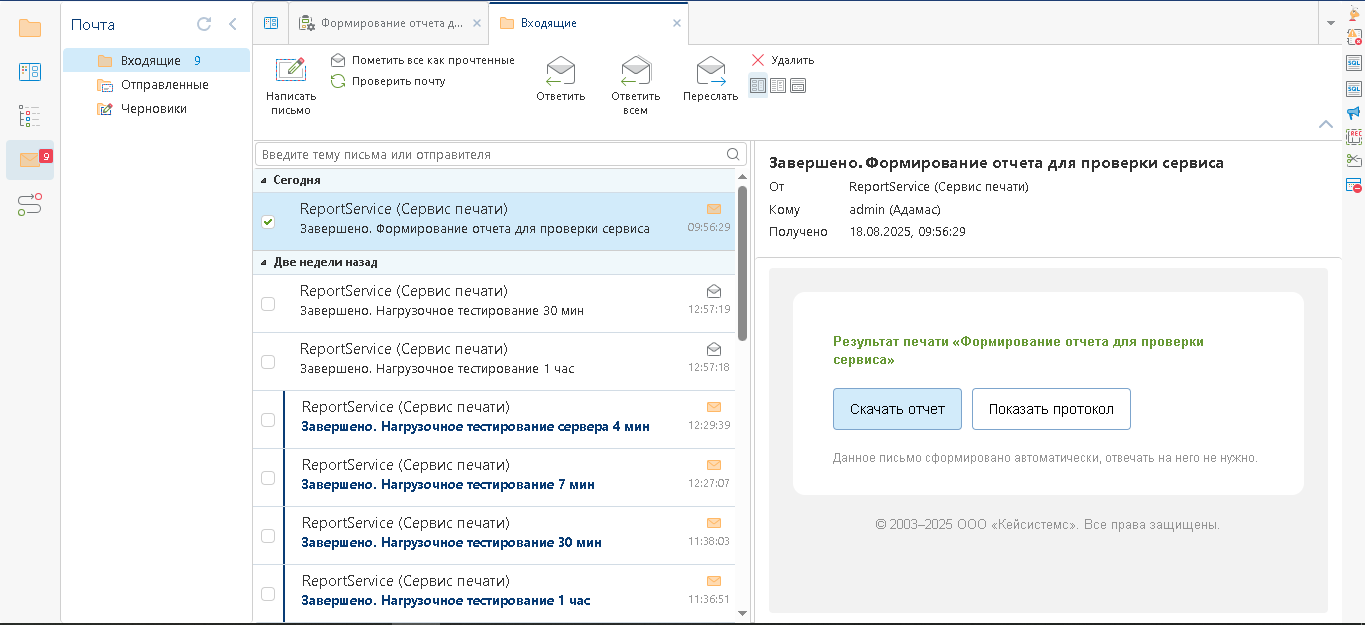The width and height of the screenshot is (1365, 625).
Task: Close the Входящие tab
Action: (x=677, y=23)
